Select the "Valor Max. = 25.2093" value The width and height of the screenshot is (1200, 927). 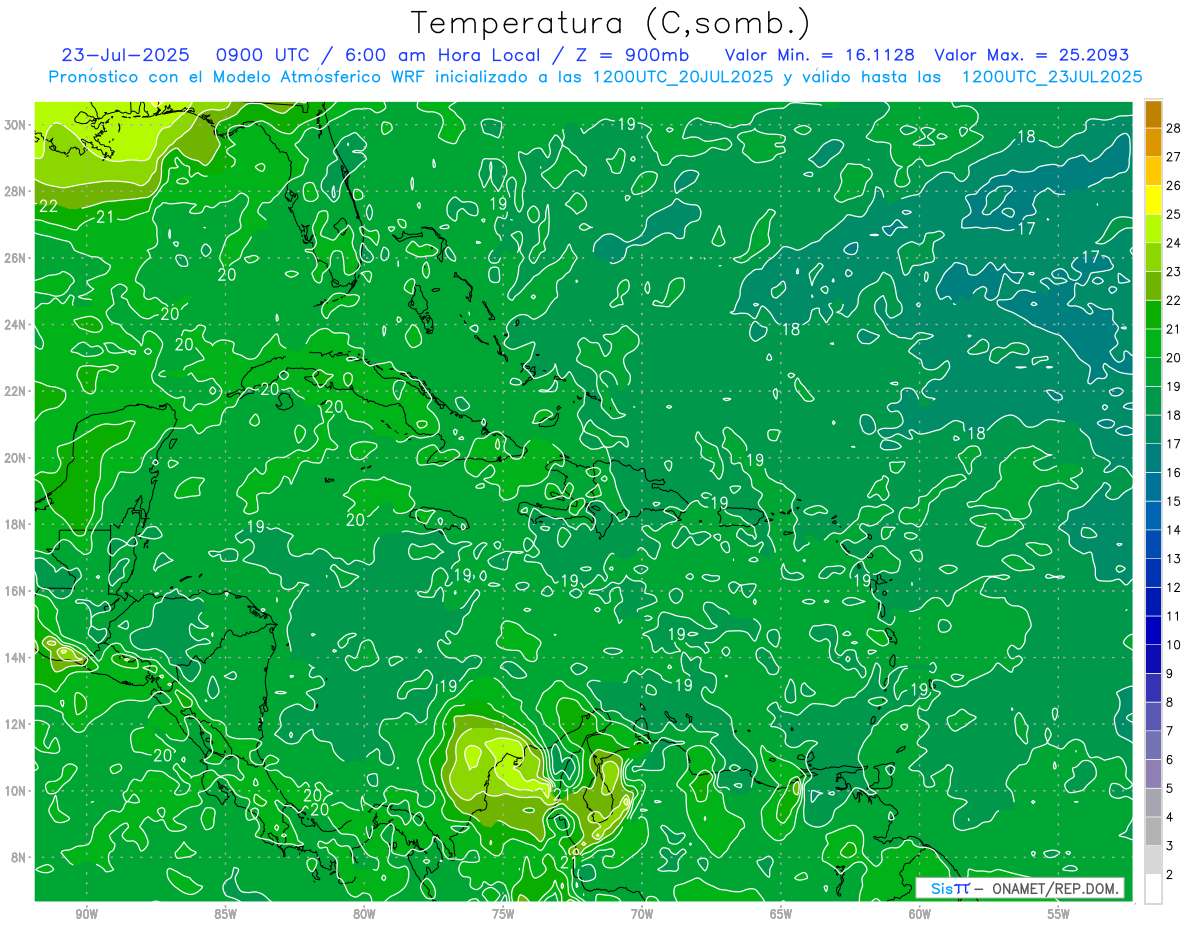click(1032, 55)
